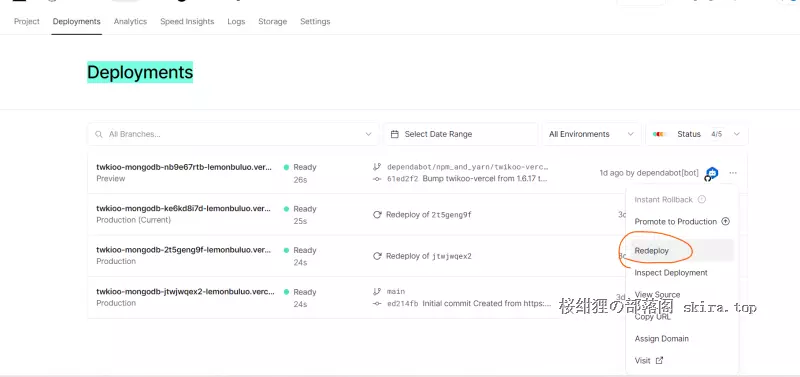Open the Select Date Range picker
This screenshot has width=800, height=377.
tap(461, 134)
